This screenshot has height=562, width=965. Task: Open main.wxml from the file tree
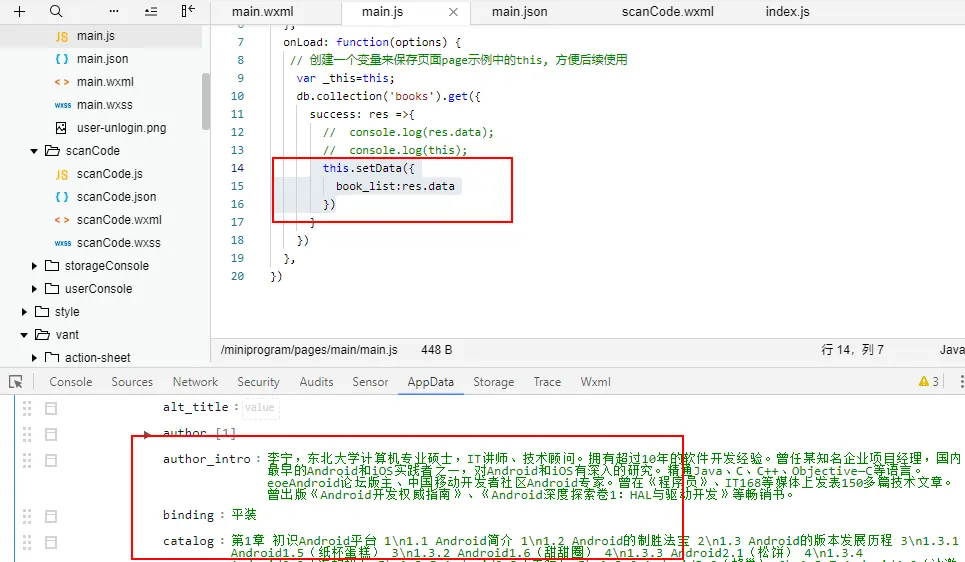point(105,82)
